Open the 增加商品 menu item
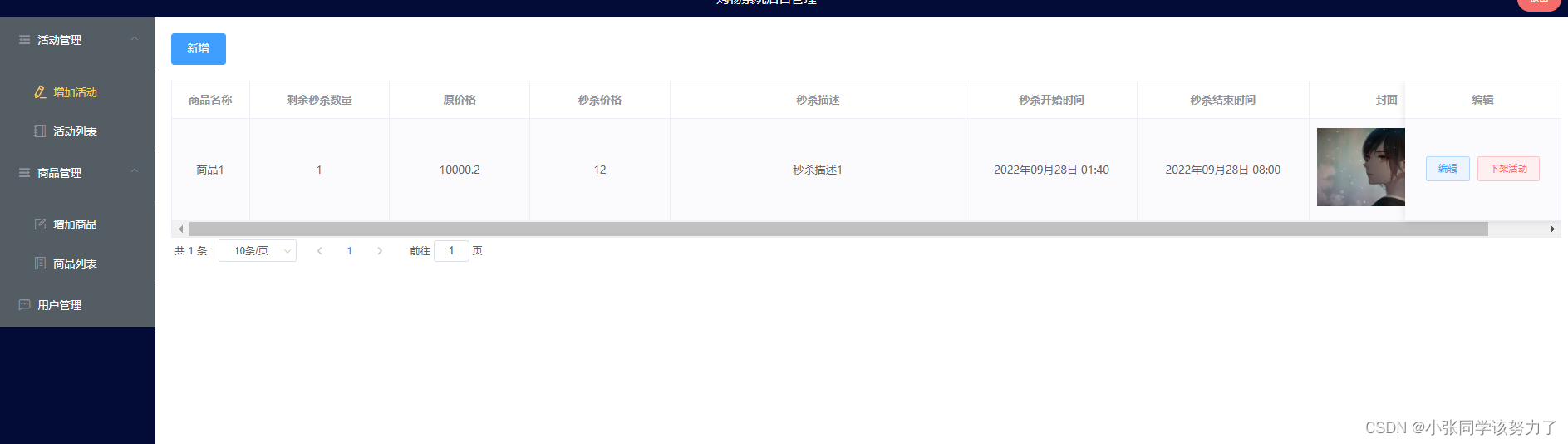Image resolution: width=1568 pixels, height=444 pixels. [77, 224]
